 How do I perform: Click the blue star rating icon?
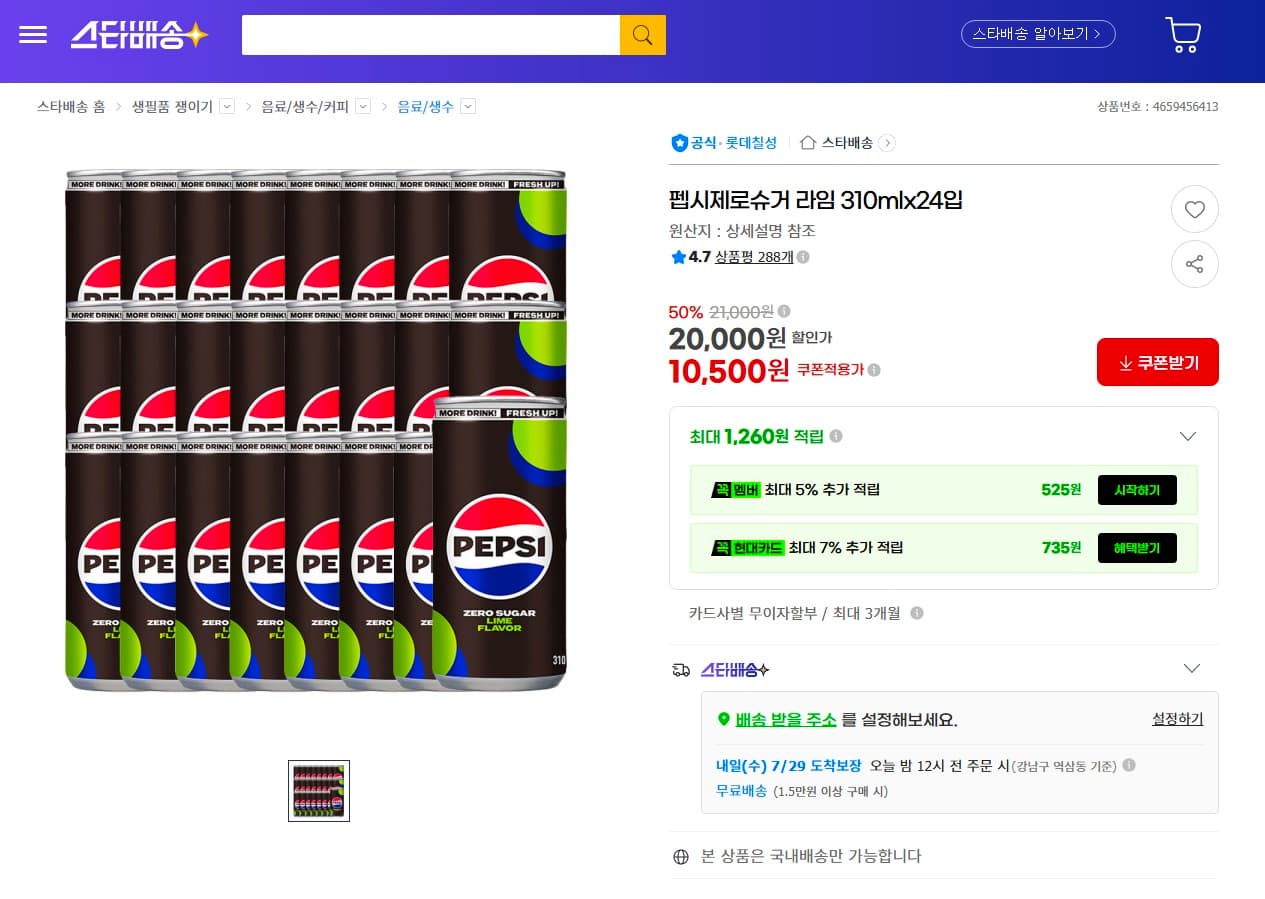point(679,257)
